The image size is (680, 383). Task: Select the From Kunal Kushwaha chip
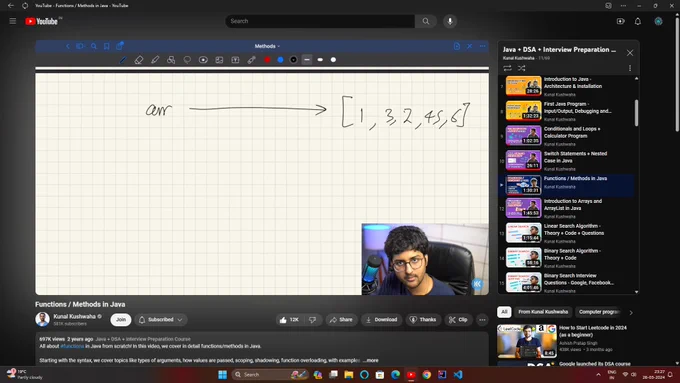(543, 312)
